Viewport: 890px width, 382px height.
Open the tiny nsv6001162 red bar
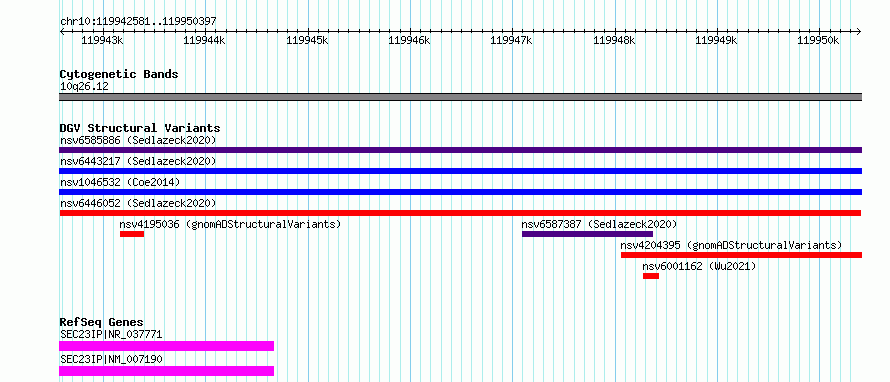click(651, 276)
